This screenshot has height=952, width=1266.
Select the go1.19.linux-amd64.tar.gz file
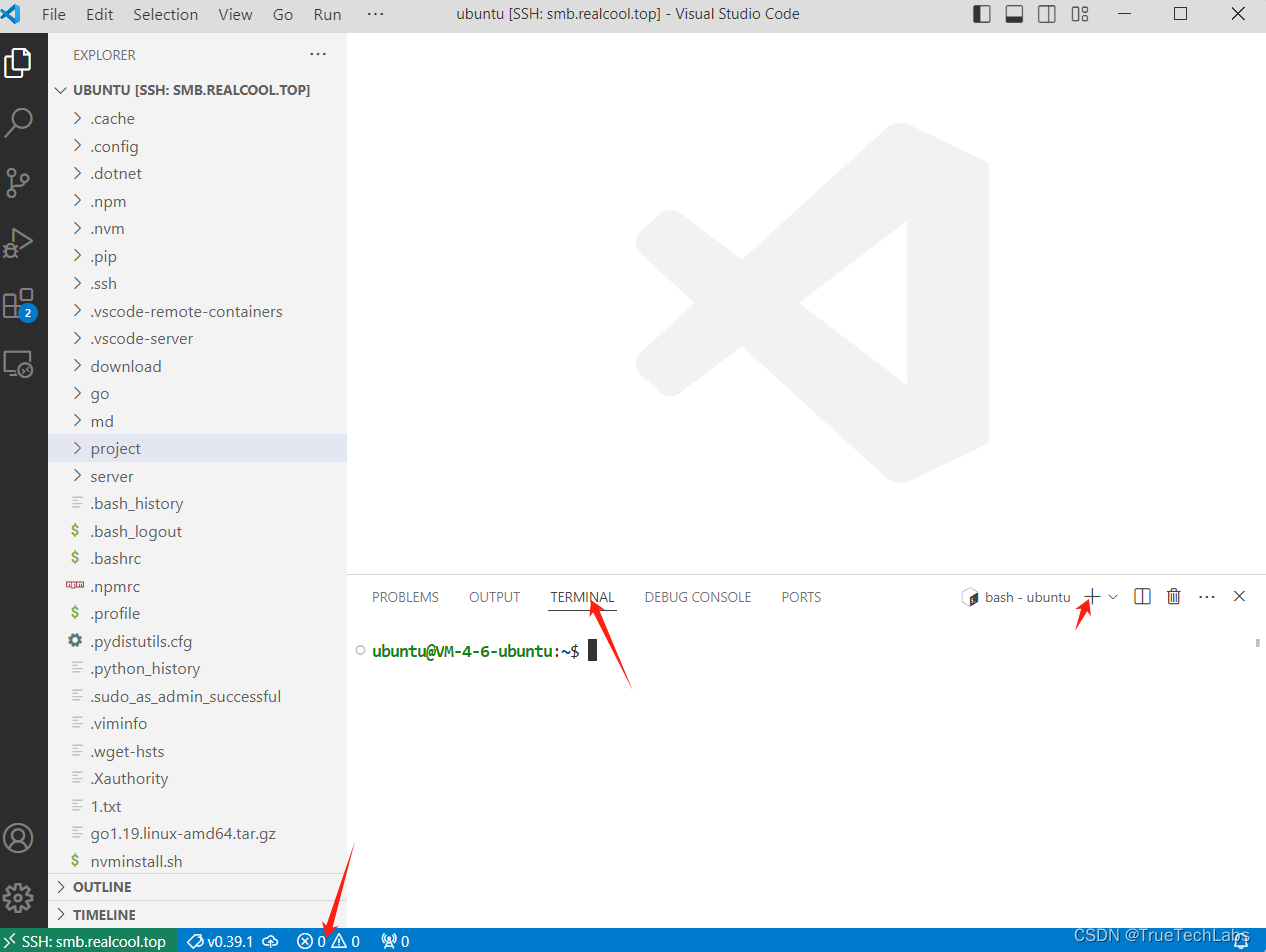click(198, 833)
